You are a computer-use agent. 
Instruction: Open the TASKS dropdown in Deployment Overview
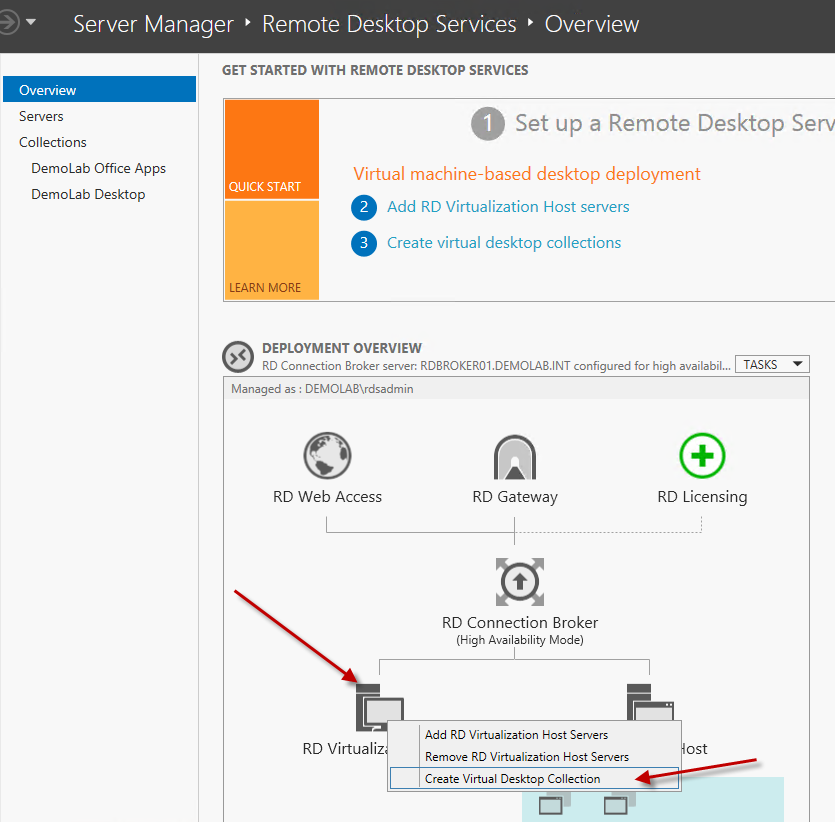pyautogui.click(x=772, y=365)
